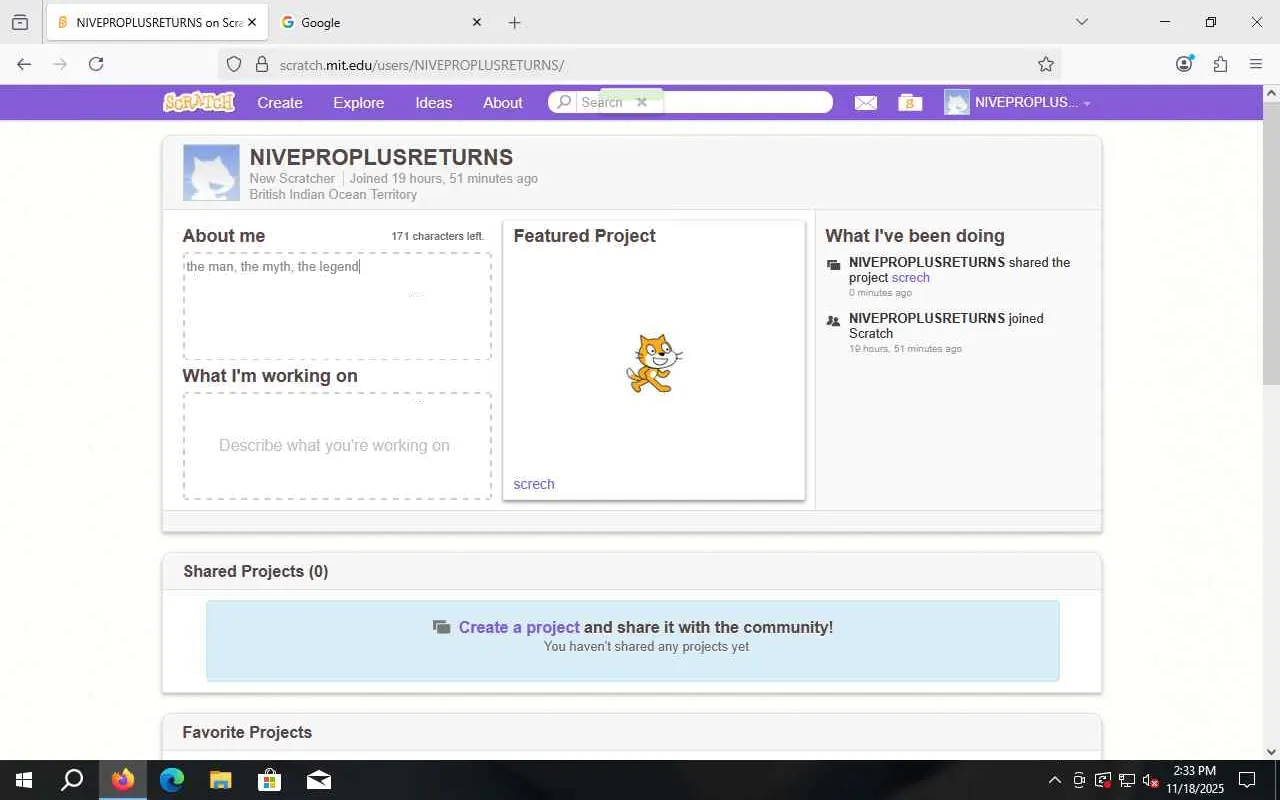The image size is (1280, 800).
Task: Click the network icon in system tray
Action: click(x=1126, y=780)
